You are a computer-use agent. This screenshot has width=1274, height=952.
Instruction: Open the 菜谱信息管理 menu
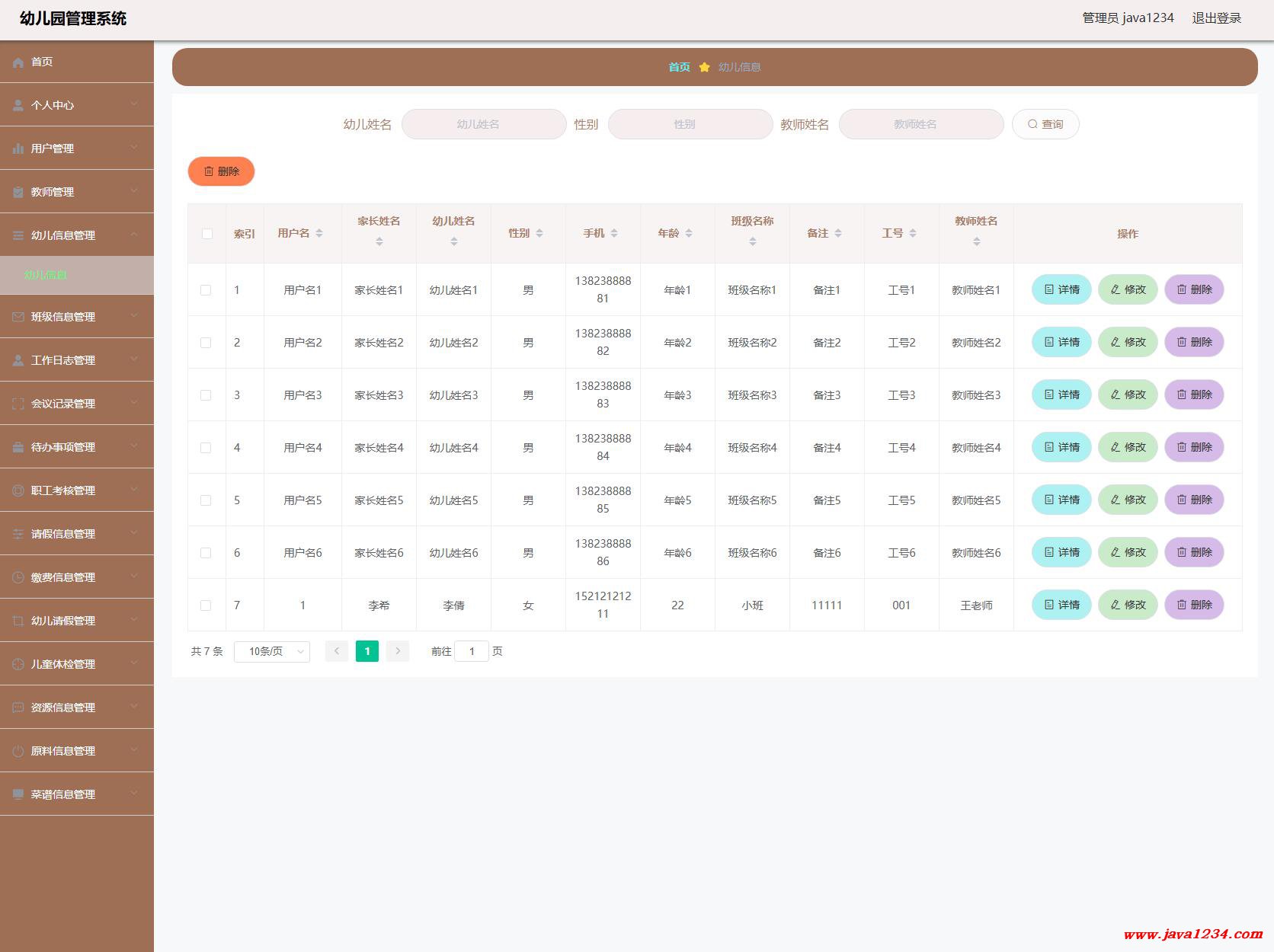(x=77, y=794)
